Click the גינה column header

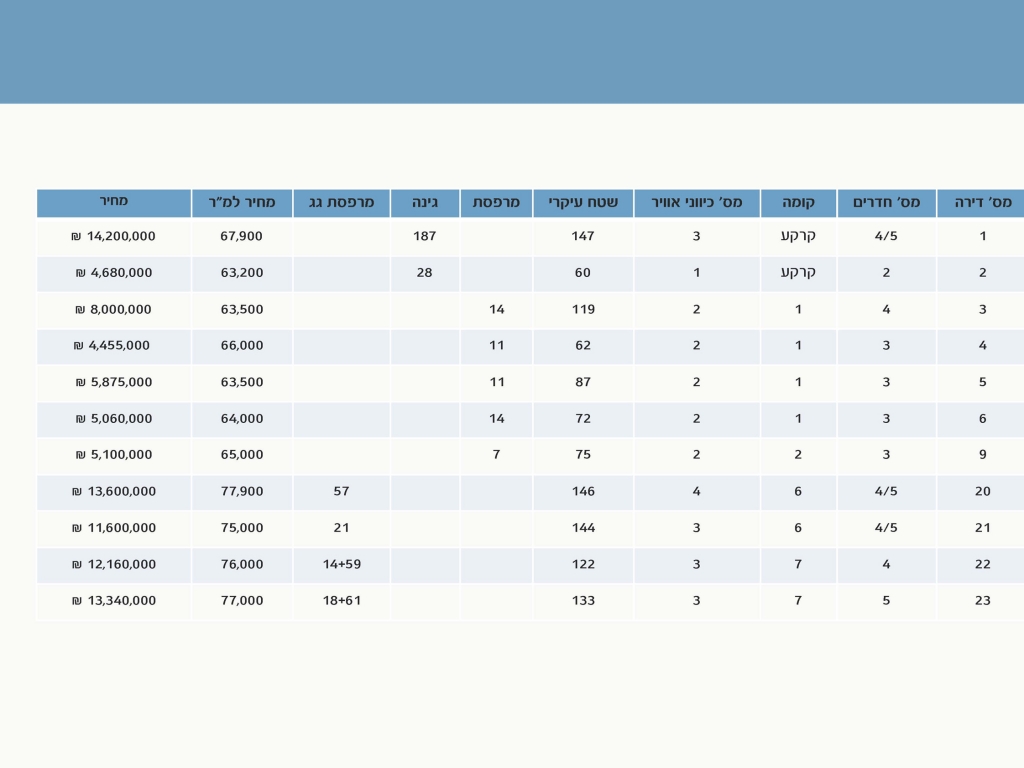pos(425,203)
